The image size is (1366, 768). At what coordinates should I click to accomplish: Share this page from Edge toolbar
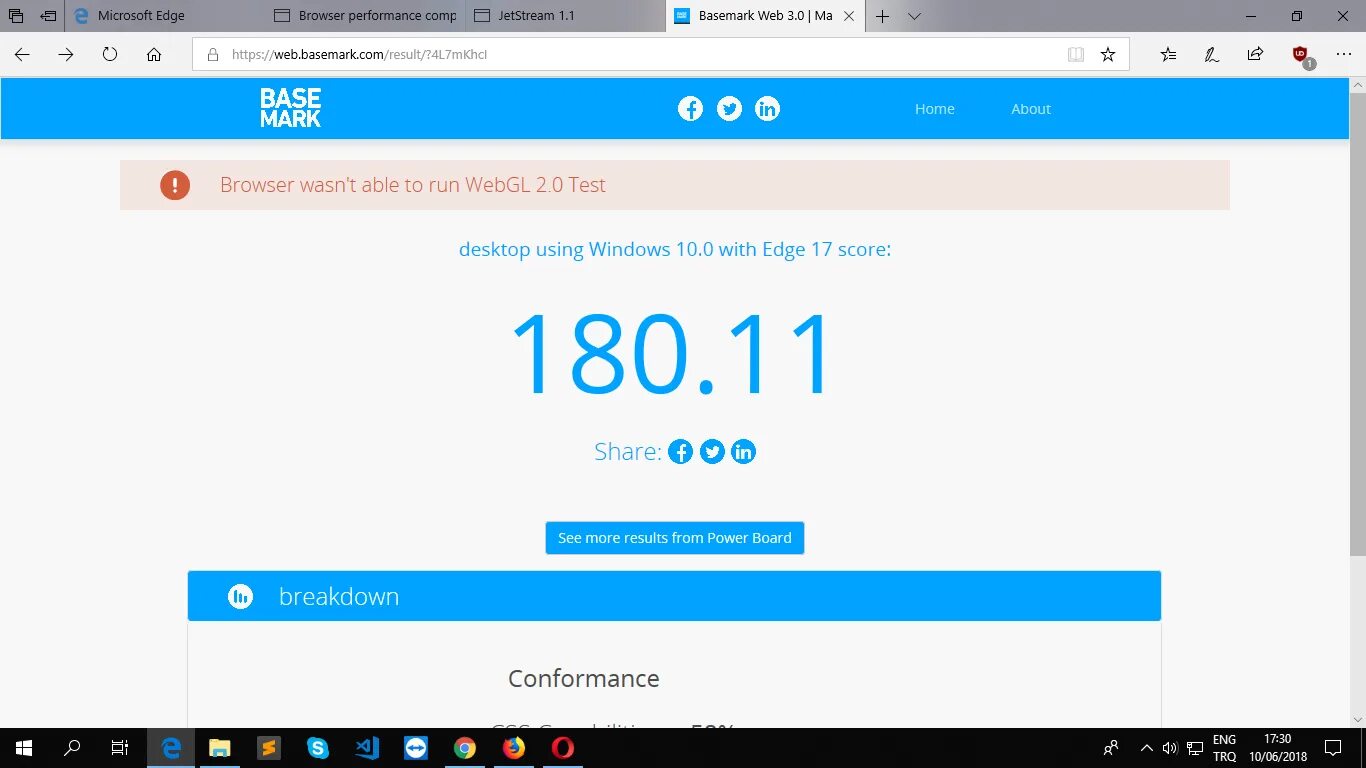(1255, 55)
